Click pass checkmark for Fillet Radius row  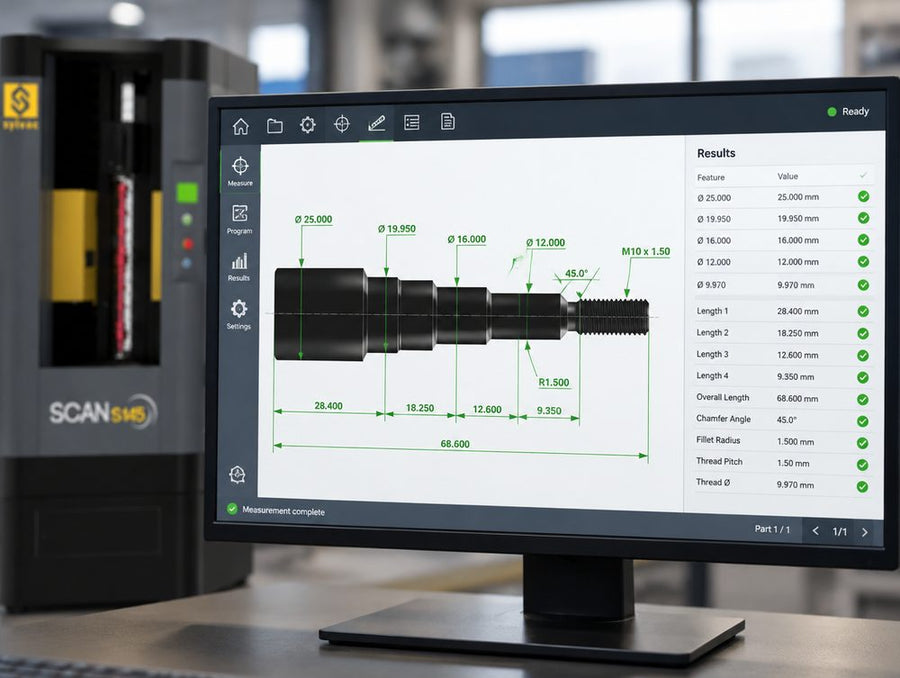click(x=862, y=443)
